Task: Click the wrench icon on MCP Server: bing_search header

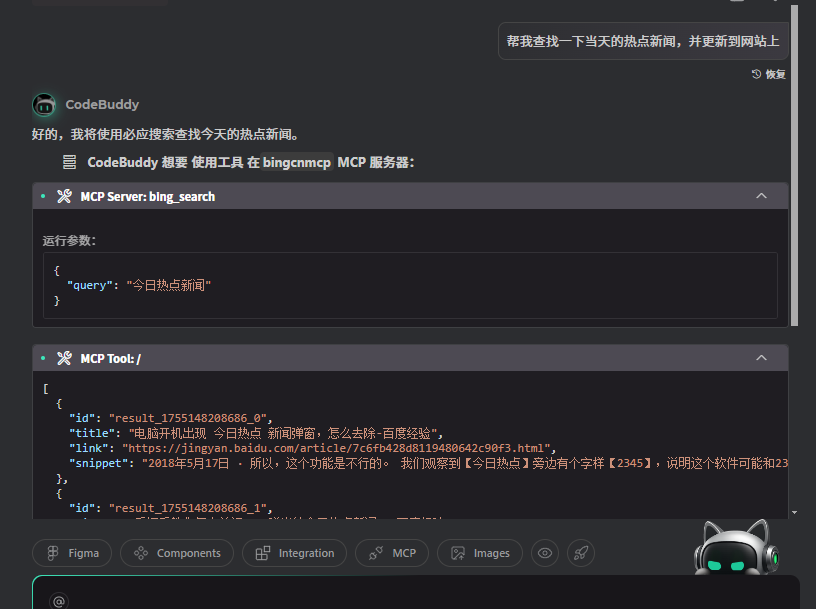Action: tap(65, 196)
